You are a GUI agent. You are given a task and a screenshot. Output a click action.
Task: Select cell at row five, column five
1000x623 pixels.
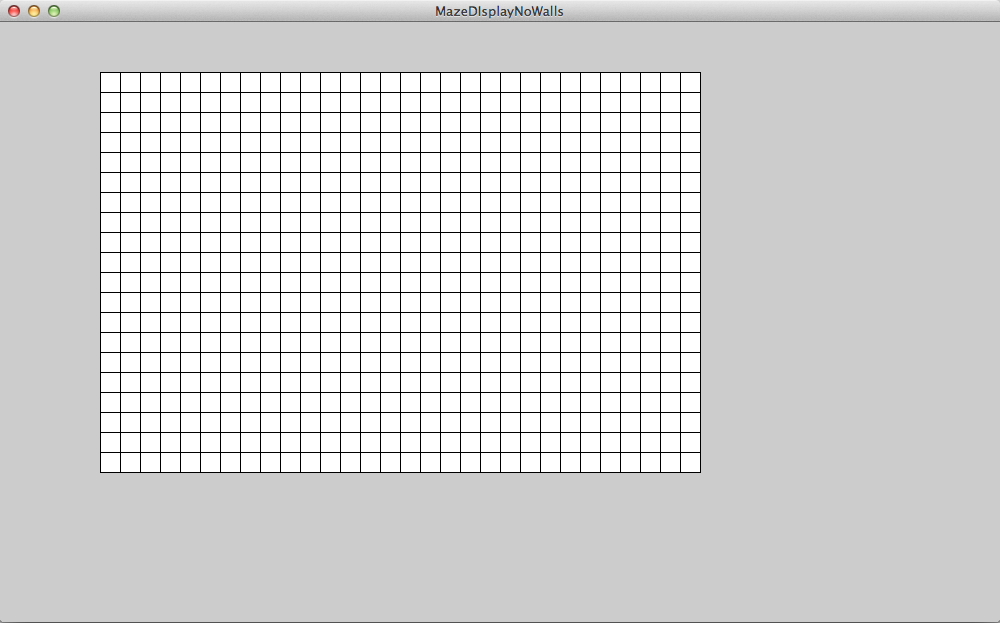(190, 162)
